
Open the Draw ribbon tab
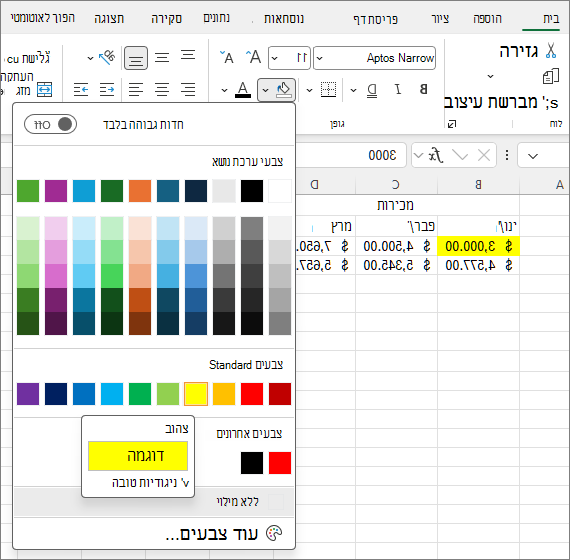coord(440,18)
